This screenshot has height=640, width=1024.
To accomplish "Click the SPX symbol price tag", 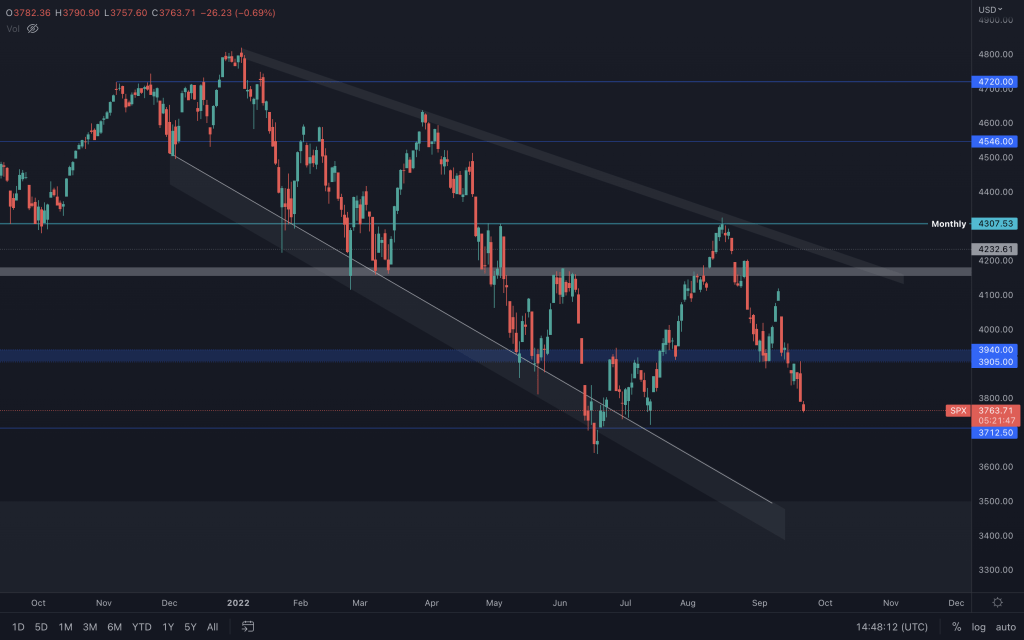I will pyautogui.click(x=958, y=411).
